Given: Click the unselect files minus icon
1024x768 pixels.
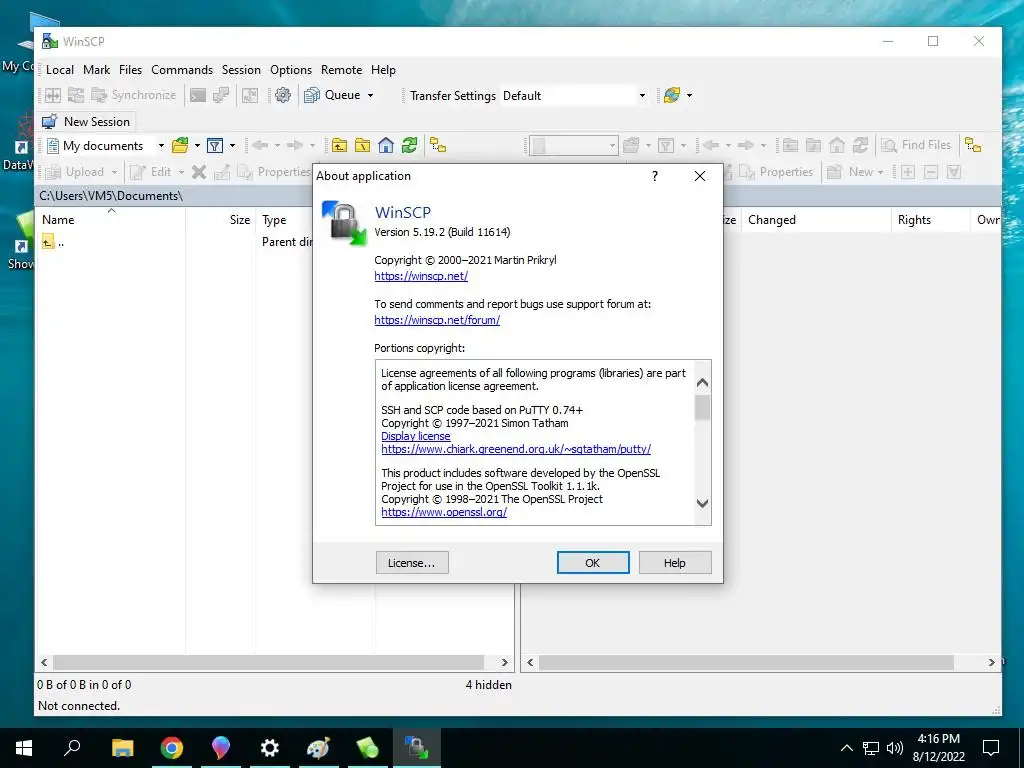Looking at the screenshot, I should click(x=931, y=172).
